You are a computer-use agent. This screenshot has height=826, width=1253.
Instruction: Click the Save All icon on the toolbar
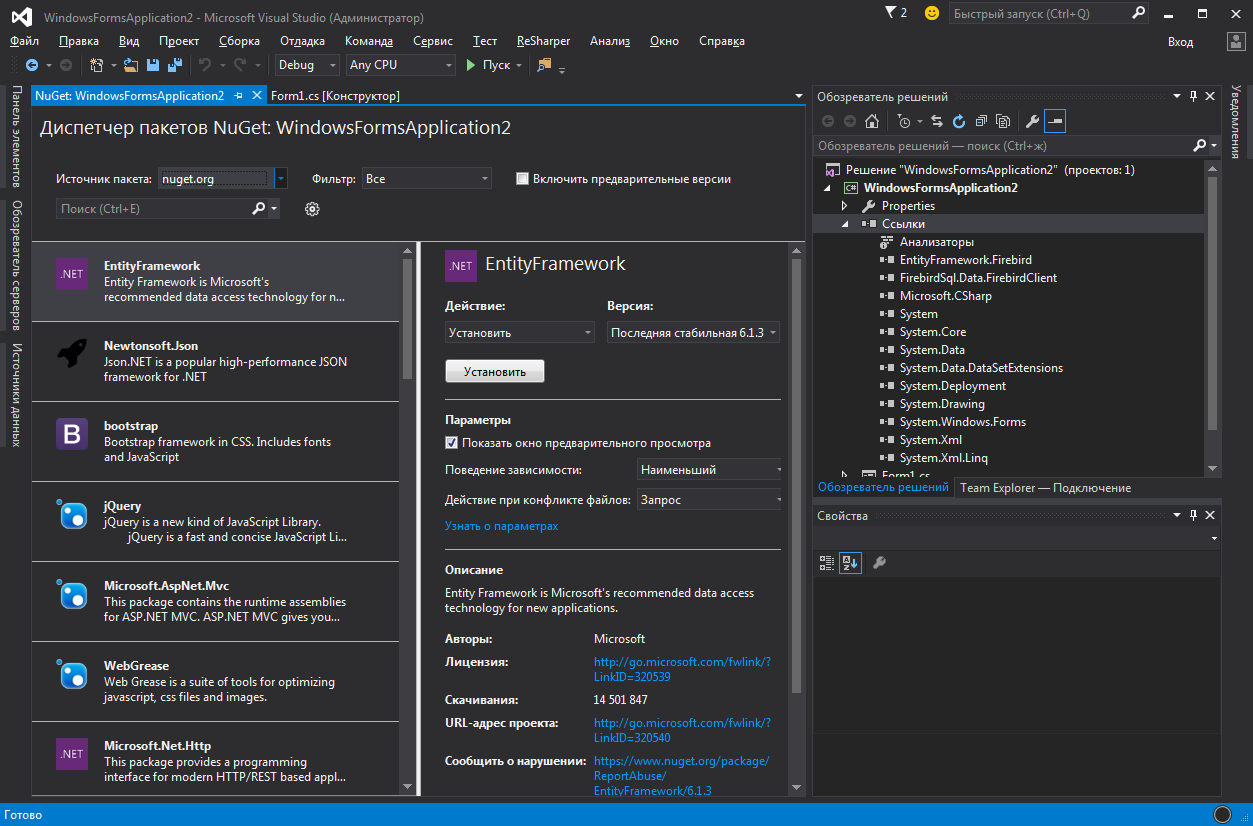(172, 64)
